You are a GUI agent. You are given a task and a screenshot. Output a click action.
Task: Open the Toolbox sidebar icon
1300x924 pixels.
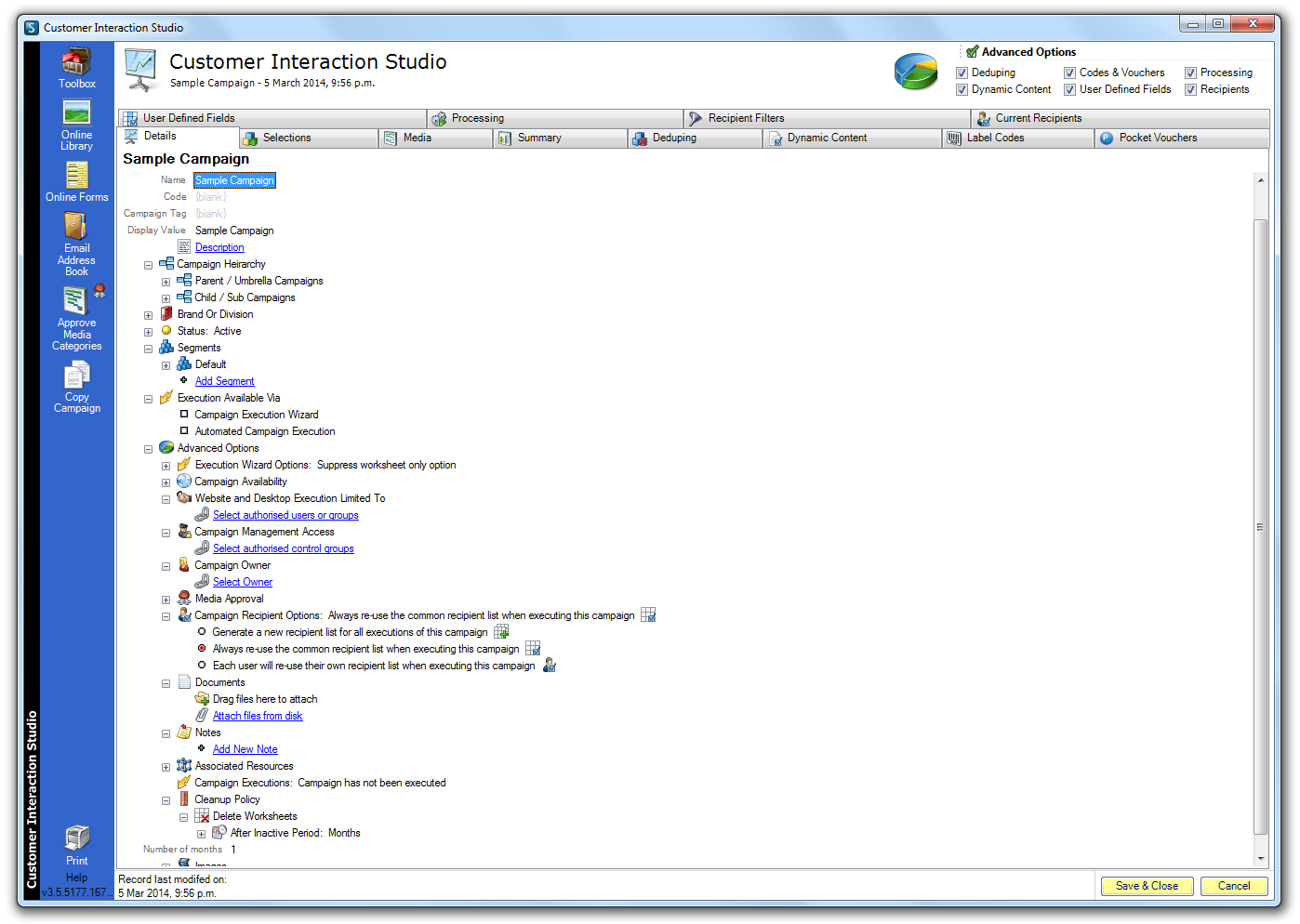point(76,62)
